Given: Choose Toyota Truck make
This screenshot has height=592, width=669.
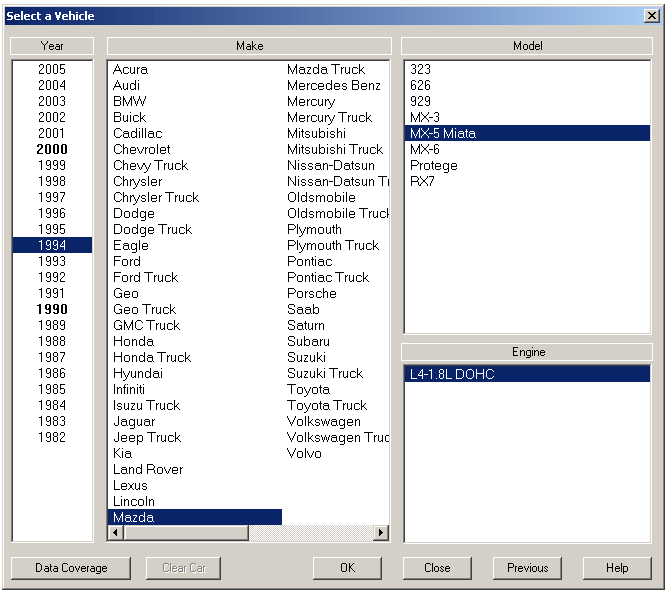Looking at the screenshot, I should point(327,405).
